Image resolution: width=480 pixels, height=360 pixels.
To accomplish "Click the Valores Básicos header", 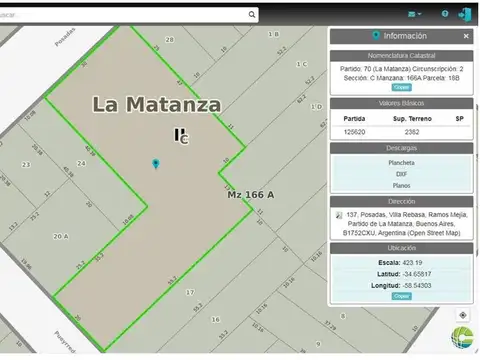I will 401,103.
